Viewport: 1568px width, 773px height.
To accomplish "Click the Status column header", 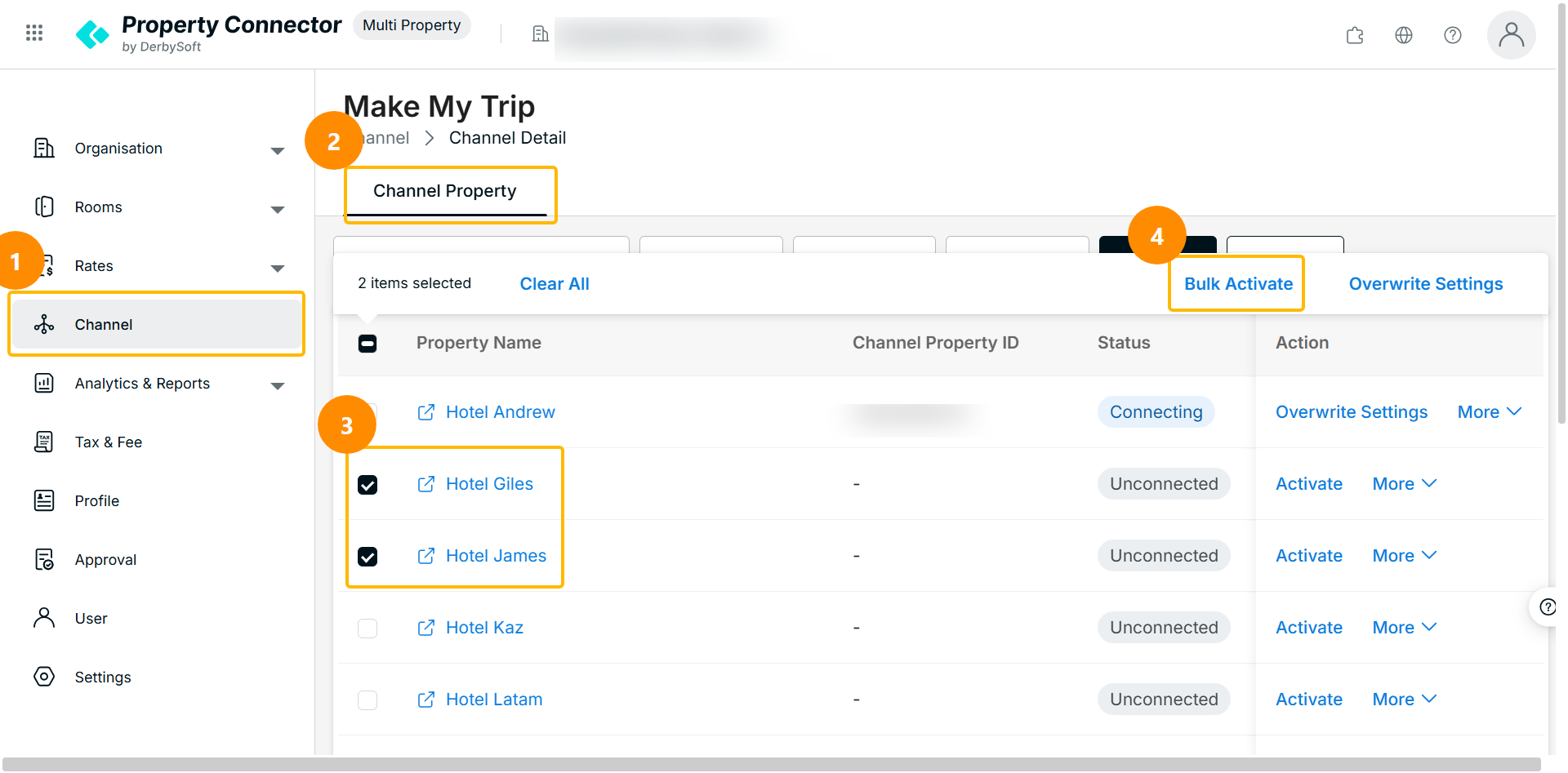I will pyautogui.click(x=1124, y=343).
